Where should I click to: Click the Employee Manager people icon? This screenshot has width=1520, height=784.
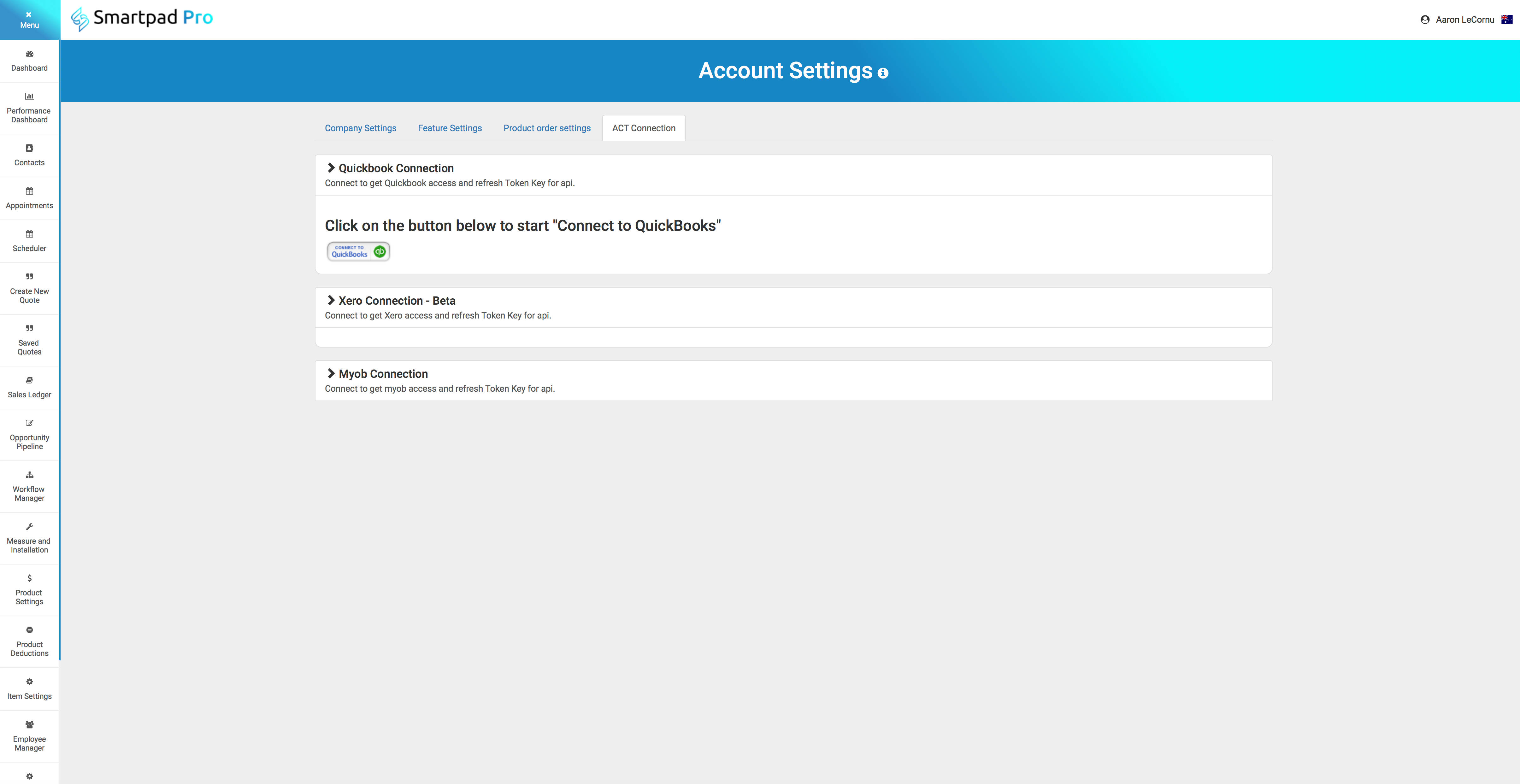tap(30, 724)
